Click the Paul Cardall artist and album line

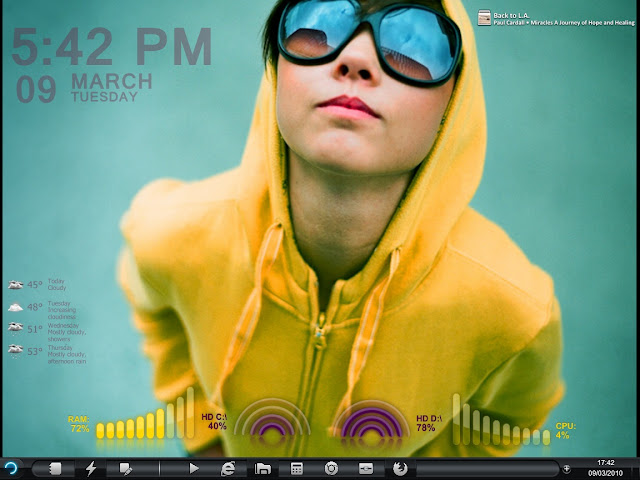click(x=564, y=23)
